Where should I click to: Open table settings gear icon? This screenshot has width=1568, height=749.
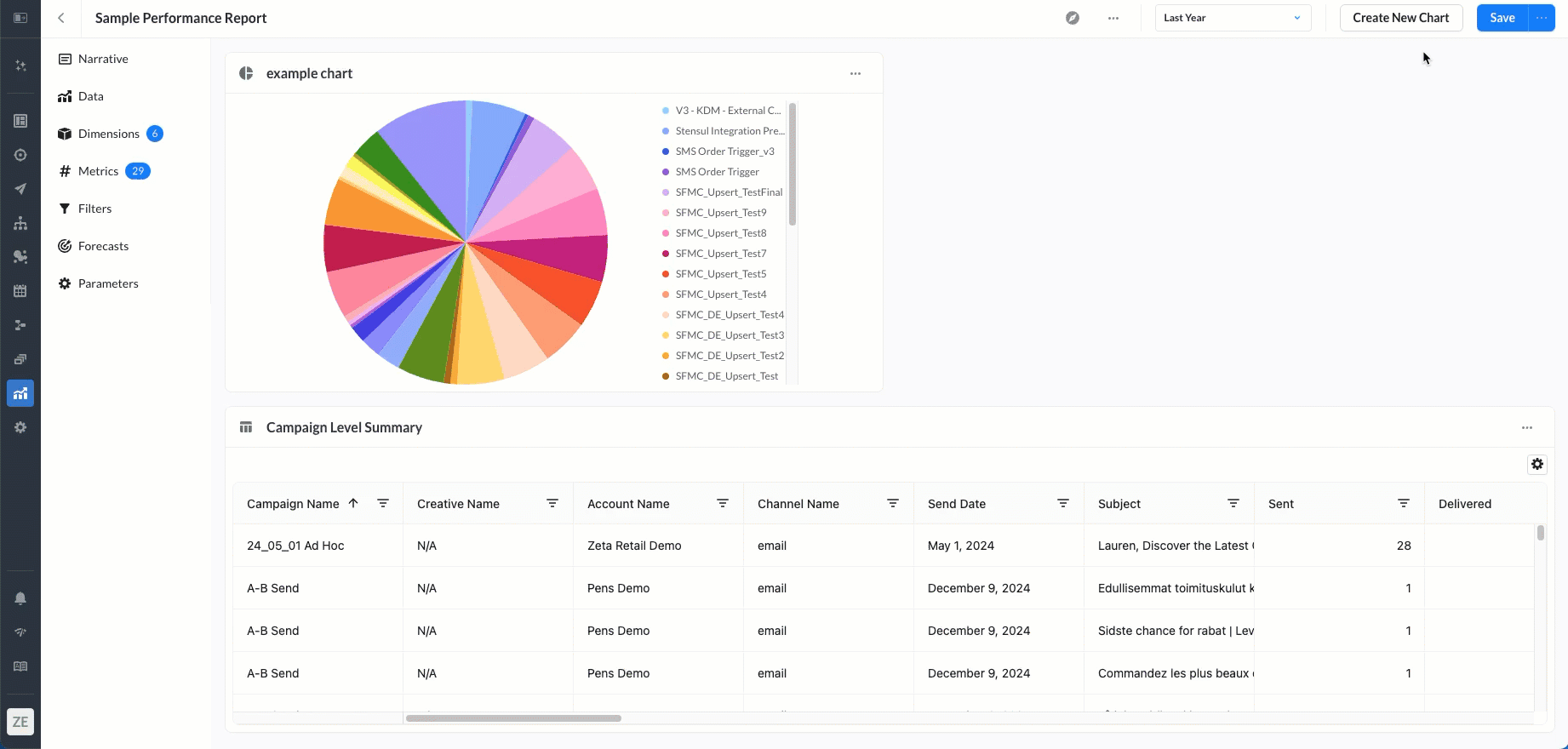pyautogui.click(x=1537, y=464)
